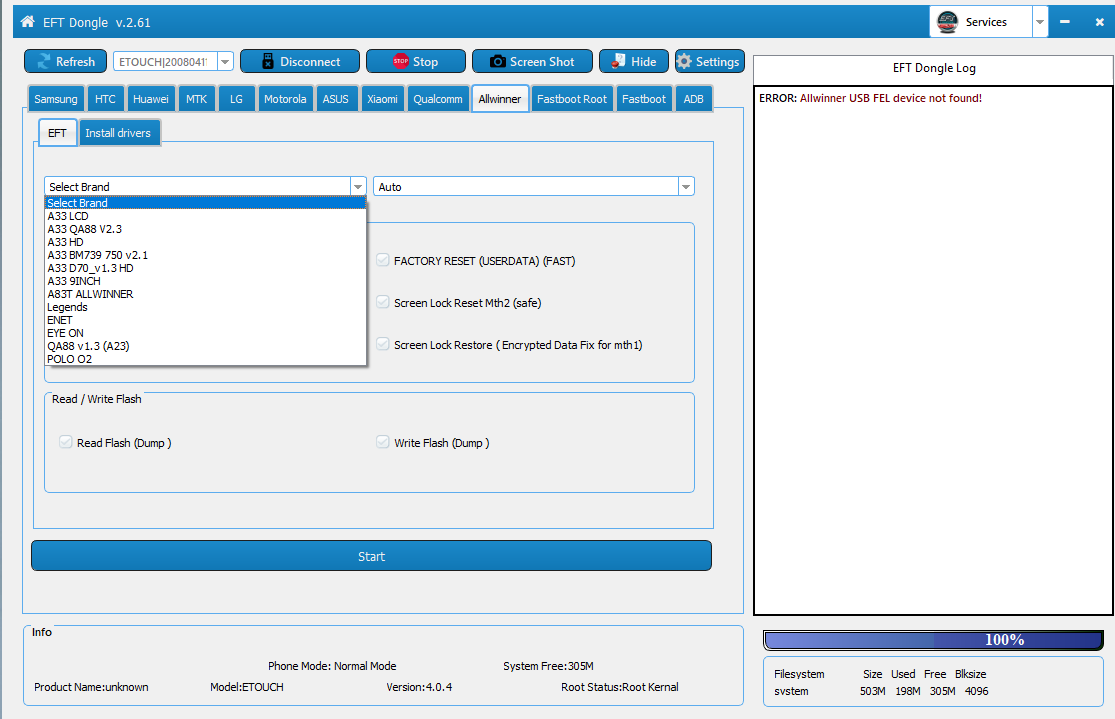
Task: Click the Start button
Action: (371, 556)
